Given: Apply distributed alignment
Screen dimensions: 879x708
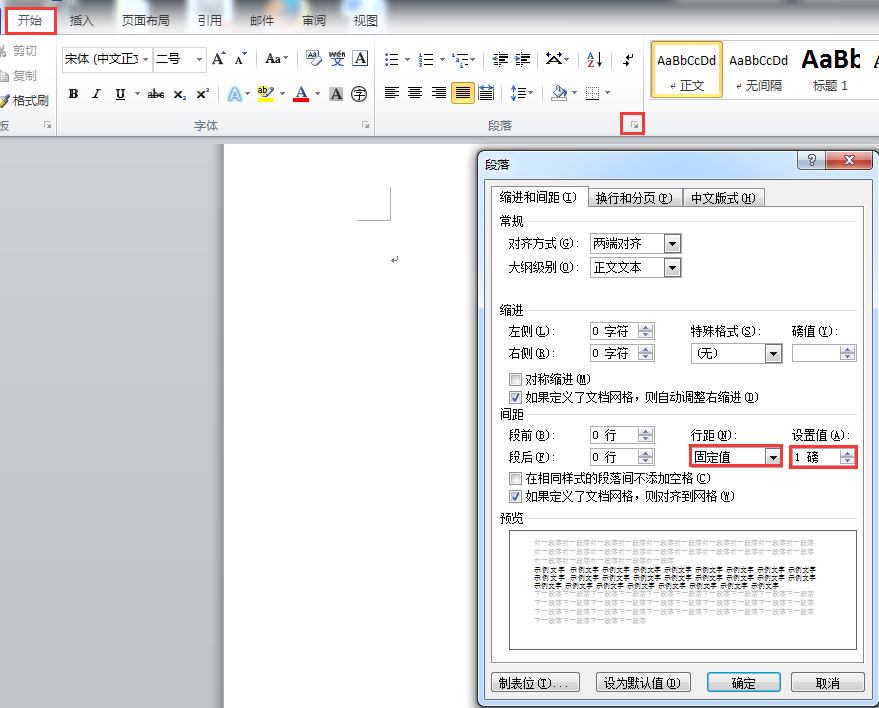Looking at the screenshot, I should (x=486, y=92).
